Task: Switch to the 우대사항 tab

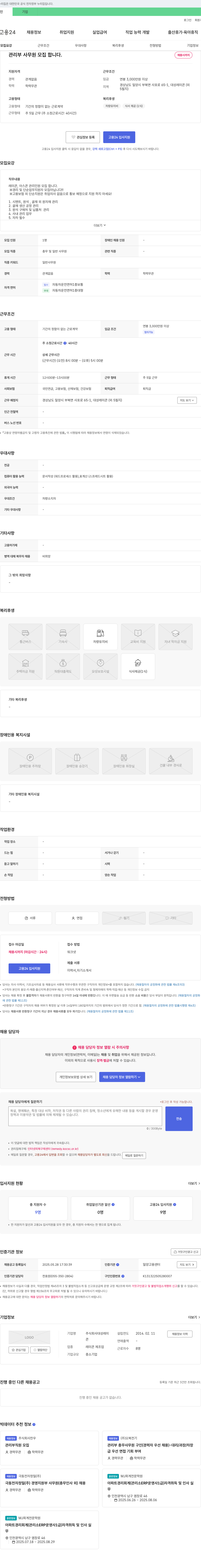Action: [x=80, y=46]
